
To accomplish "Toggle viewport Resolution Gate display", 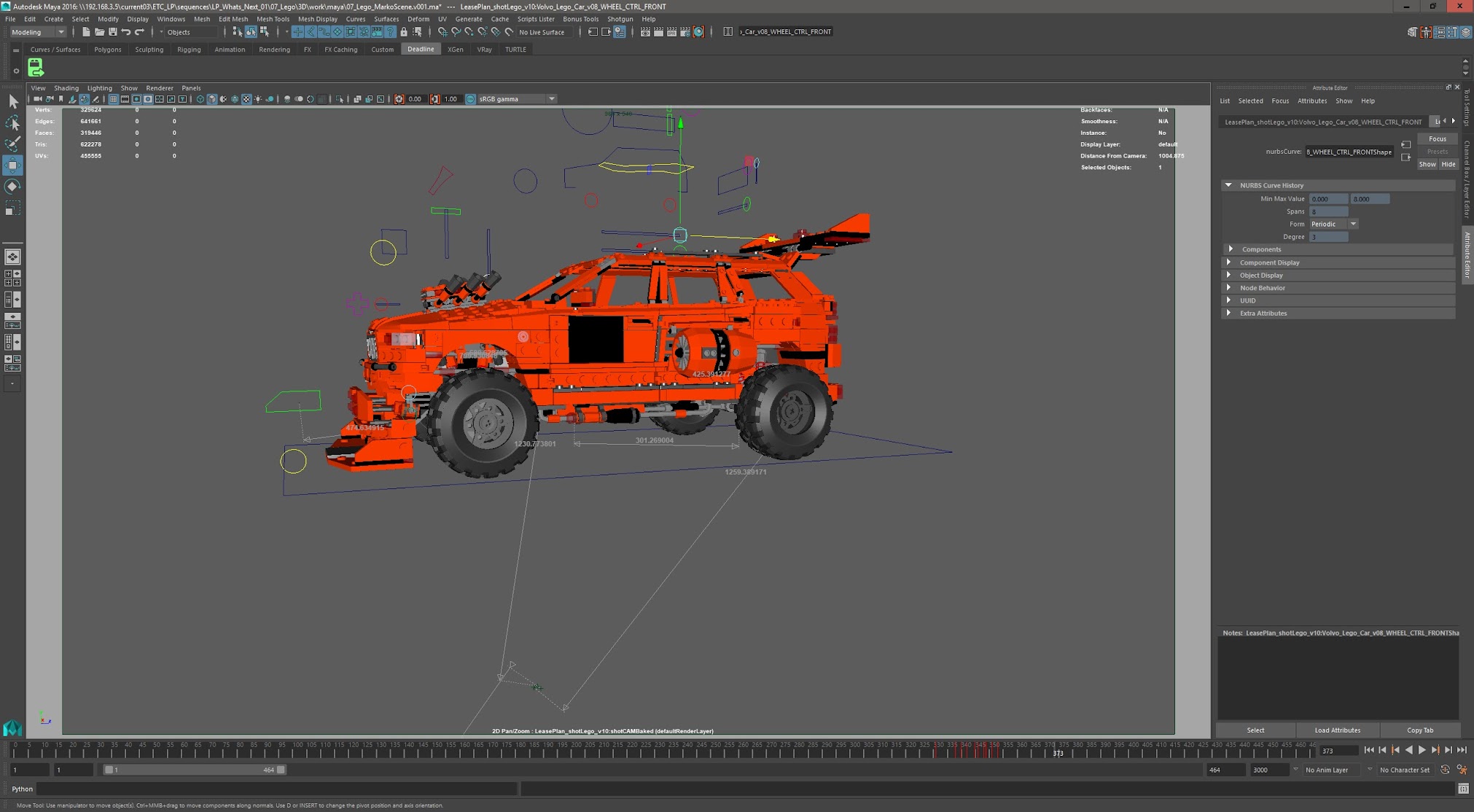I will click(136, 99).
